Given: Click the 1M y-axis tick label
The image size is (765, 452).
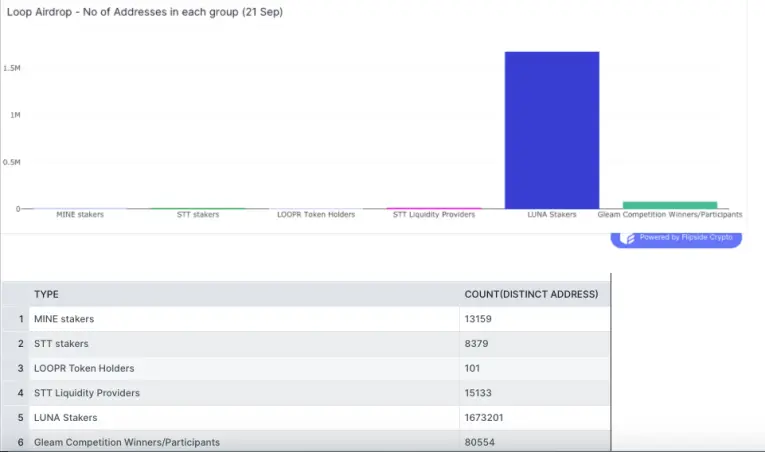Looking at the screenshot, I should point(15,115).
